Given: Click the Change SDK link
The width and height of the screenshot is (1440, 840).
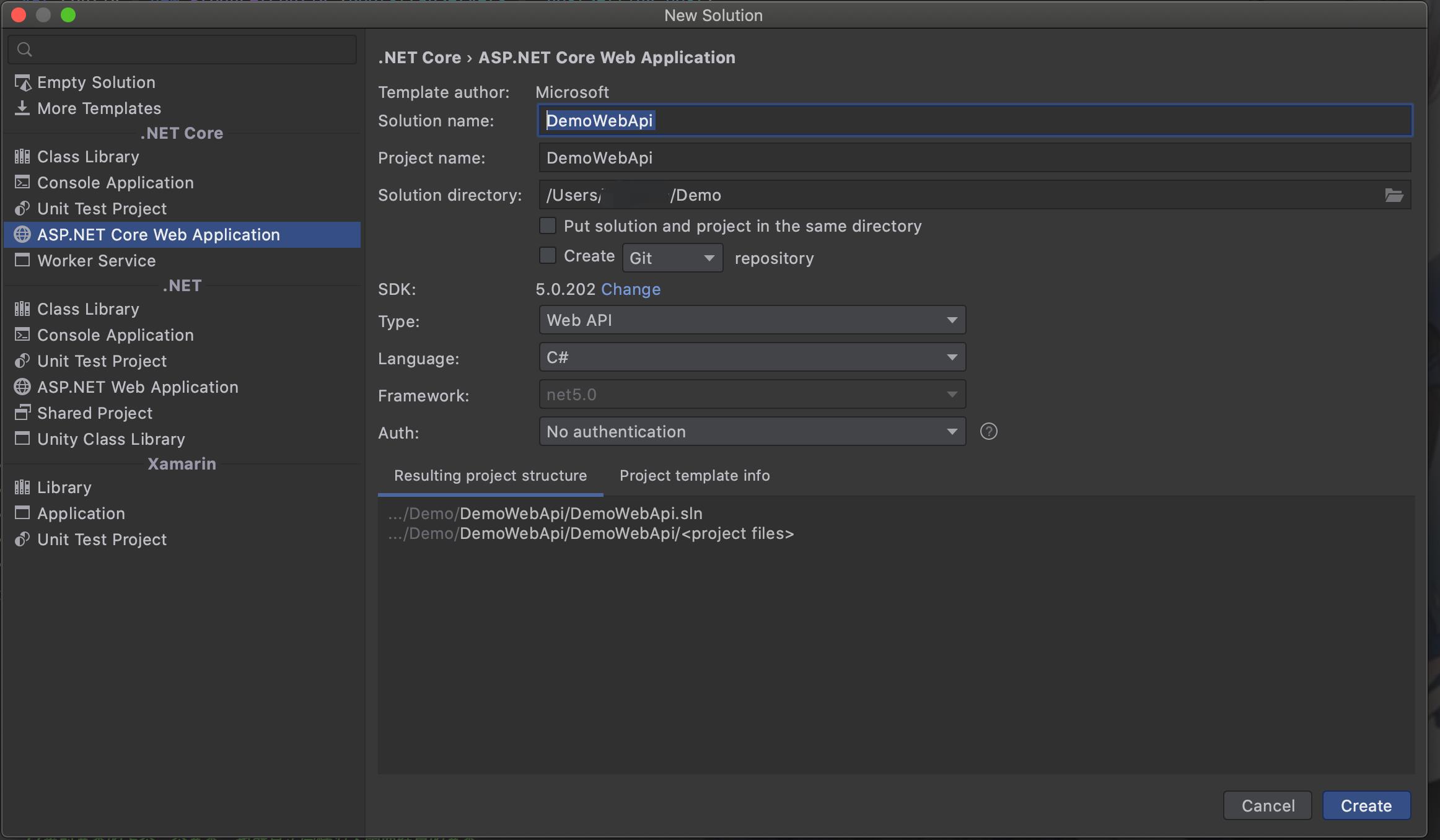Looking at the screenshot, I should click(x=630, y=289).
